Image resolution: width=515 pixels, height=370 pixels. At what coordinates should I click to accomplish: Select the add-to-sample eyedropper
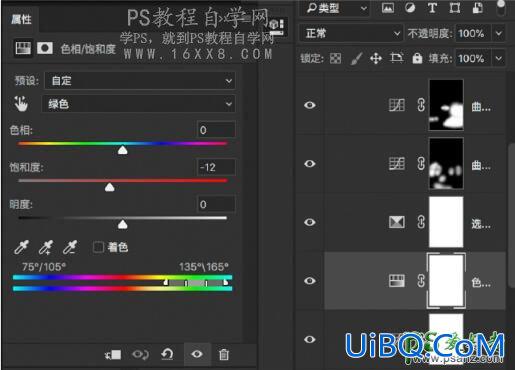46,247
